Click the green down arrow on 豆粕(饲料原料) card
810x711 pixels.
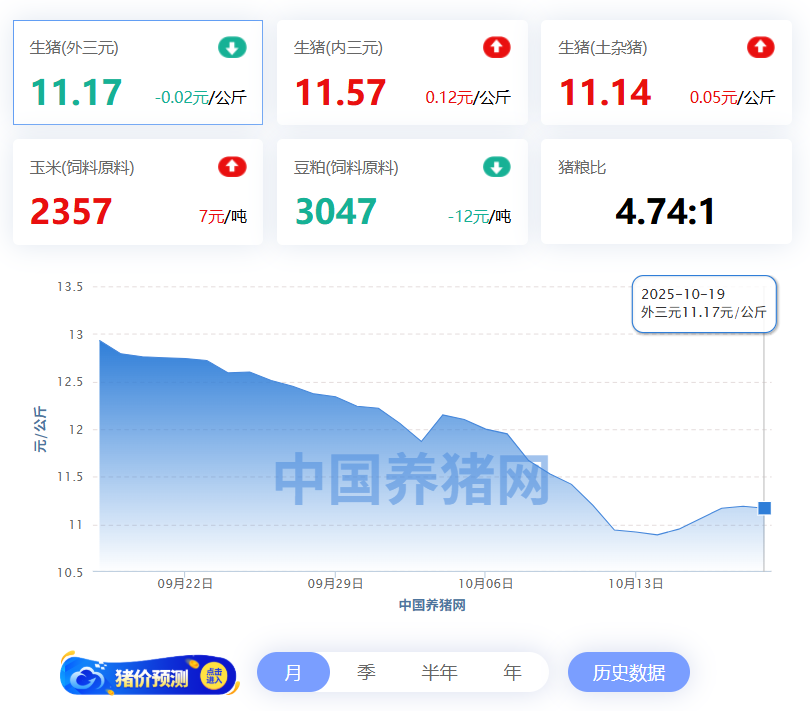pos(496,167)
